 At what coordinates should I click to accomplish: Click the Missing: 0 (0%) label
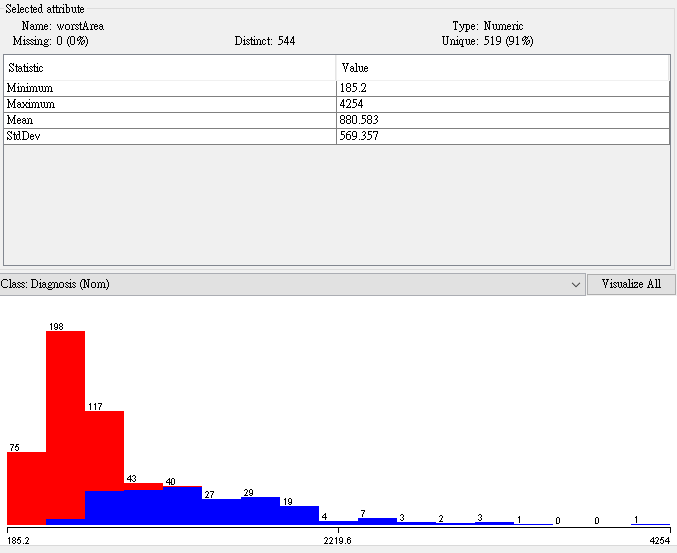51,41
